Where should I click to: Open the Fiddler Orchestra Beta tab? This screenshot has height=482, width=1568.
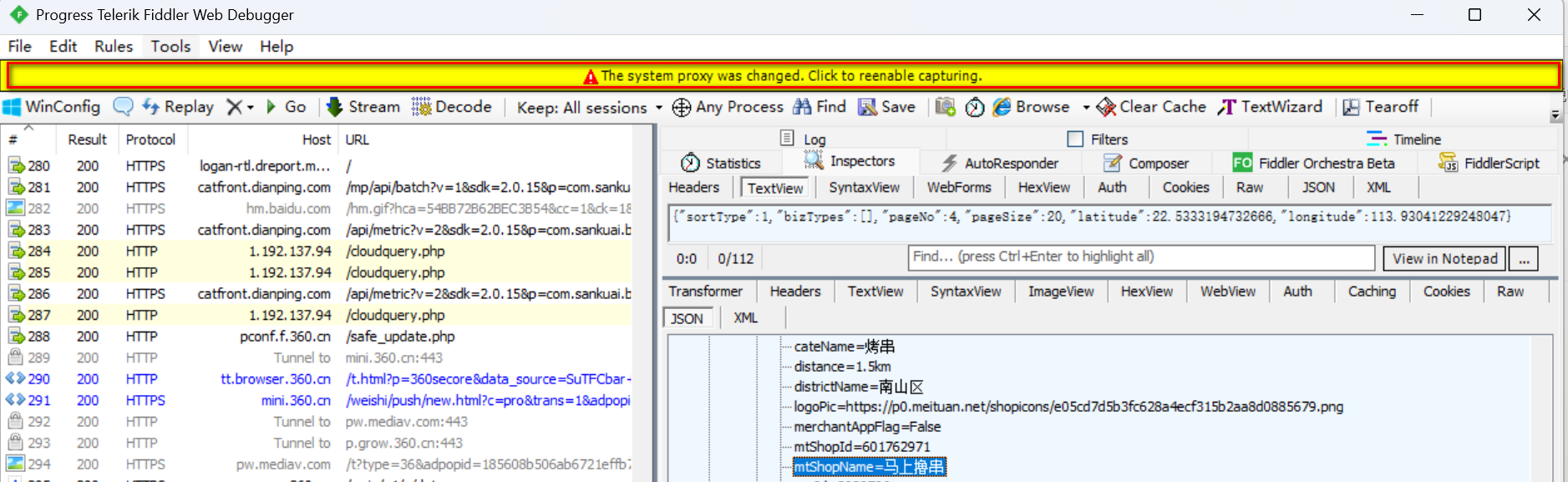tap(1314, 163)
